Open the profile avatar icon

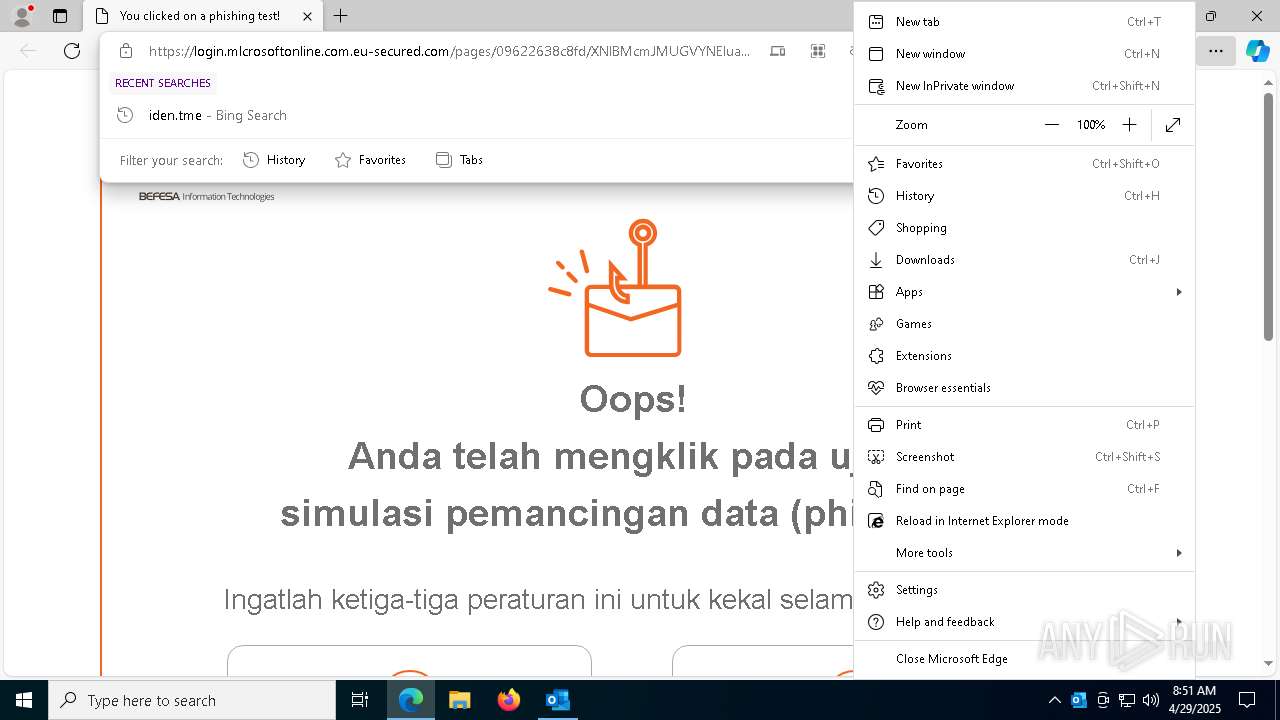click(21, 16)
